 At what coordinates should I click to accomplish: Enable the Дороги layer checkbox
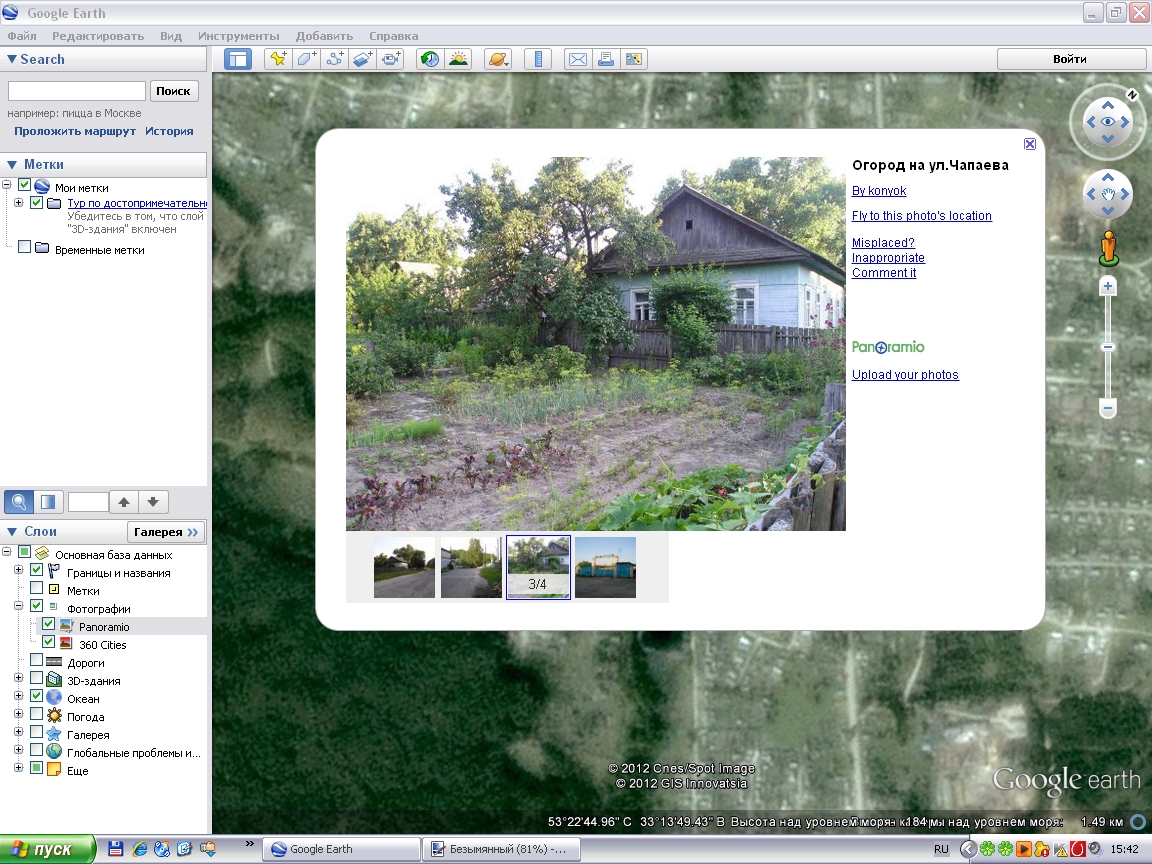tap(37, 661)
